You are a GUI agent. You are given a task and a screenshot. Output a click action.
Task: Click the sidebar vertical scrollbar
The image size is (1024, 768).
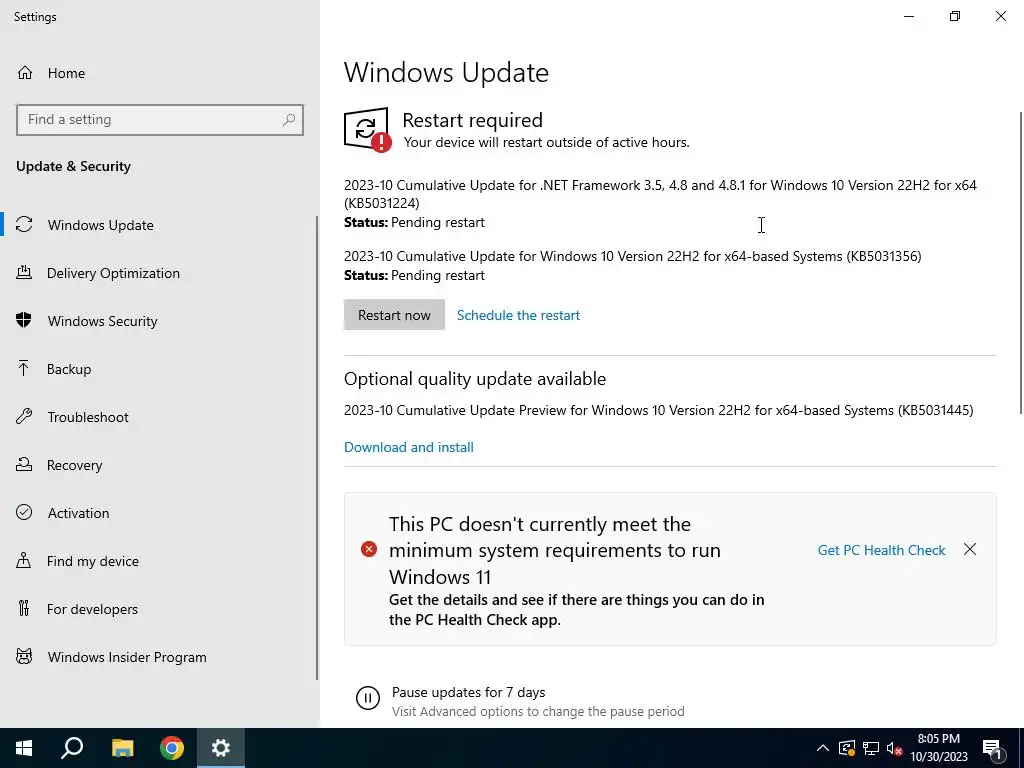tap(317, 448)
